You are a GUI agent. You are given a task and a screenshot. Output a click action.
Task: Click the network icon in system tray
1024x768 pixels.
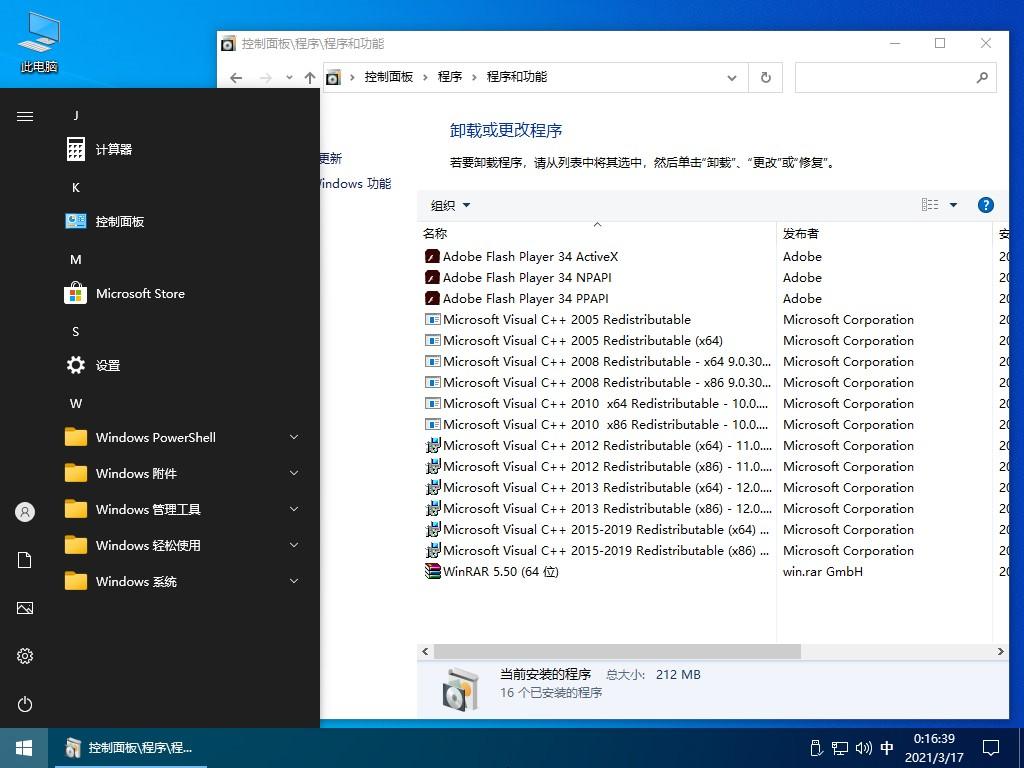(x=840, y=748)
